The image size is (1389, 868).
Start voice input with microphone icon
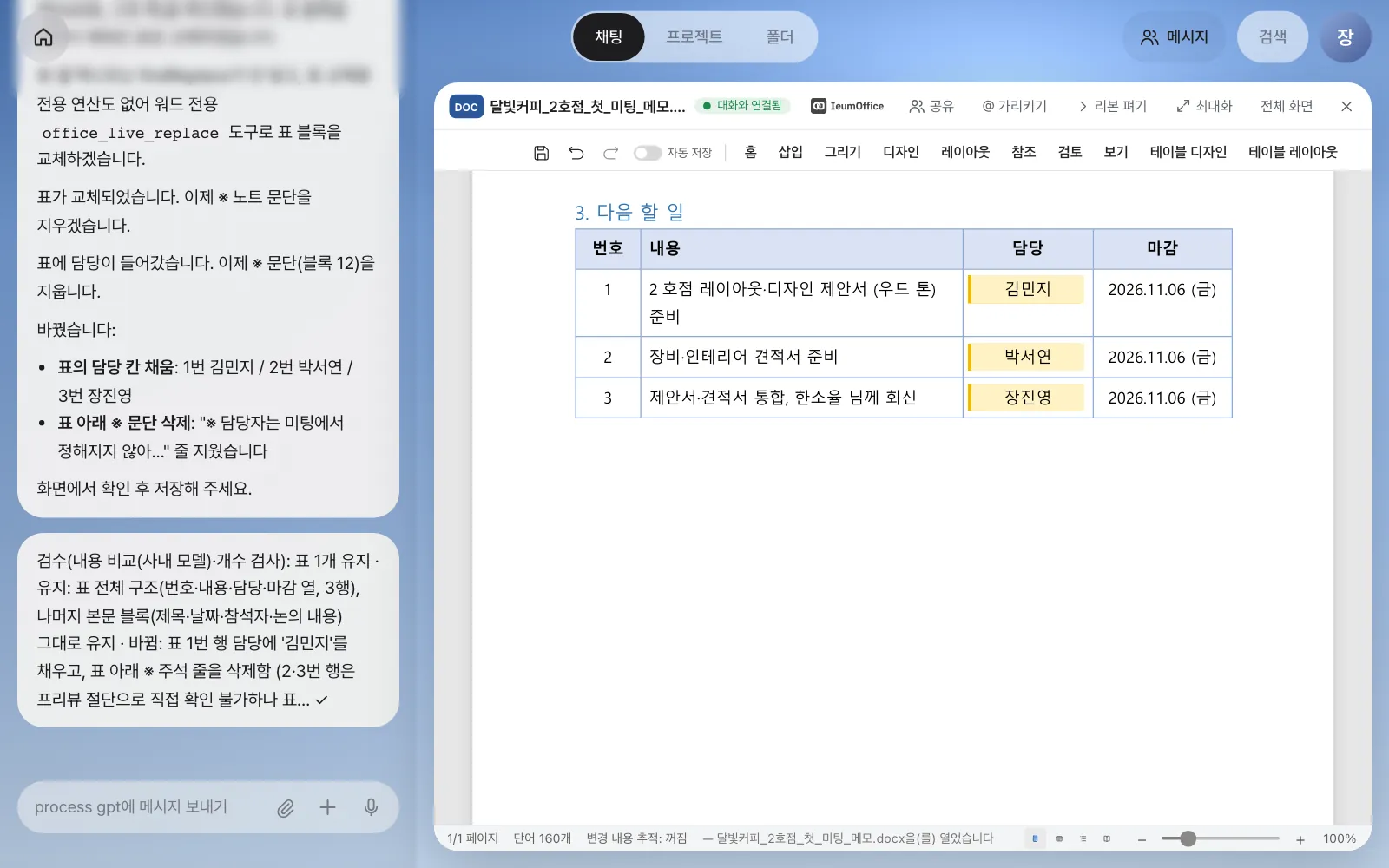pyautogui.click(x=371, y=807)
